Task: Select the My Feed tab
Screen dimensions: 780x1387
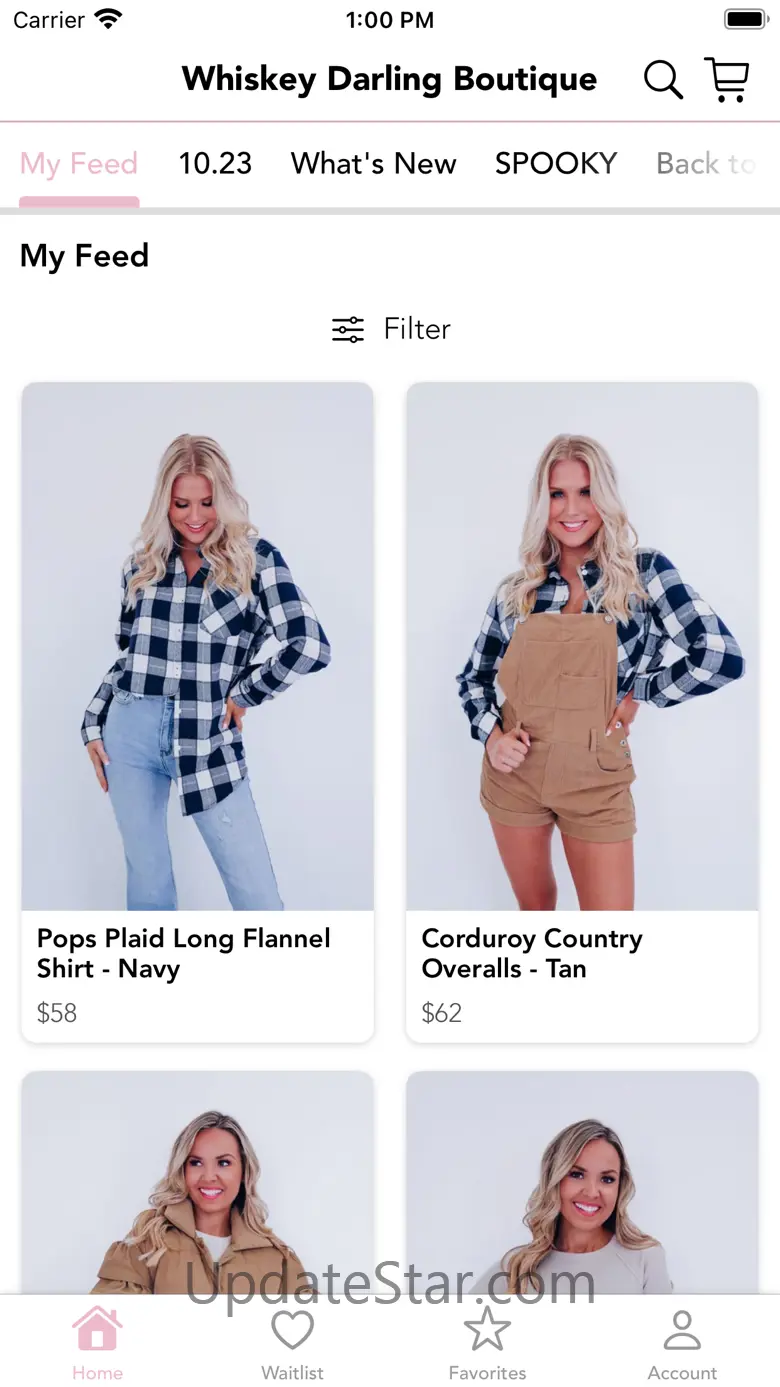Action: [x=79, y=164]
